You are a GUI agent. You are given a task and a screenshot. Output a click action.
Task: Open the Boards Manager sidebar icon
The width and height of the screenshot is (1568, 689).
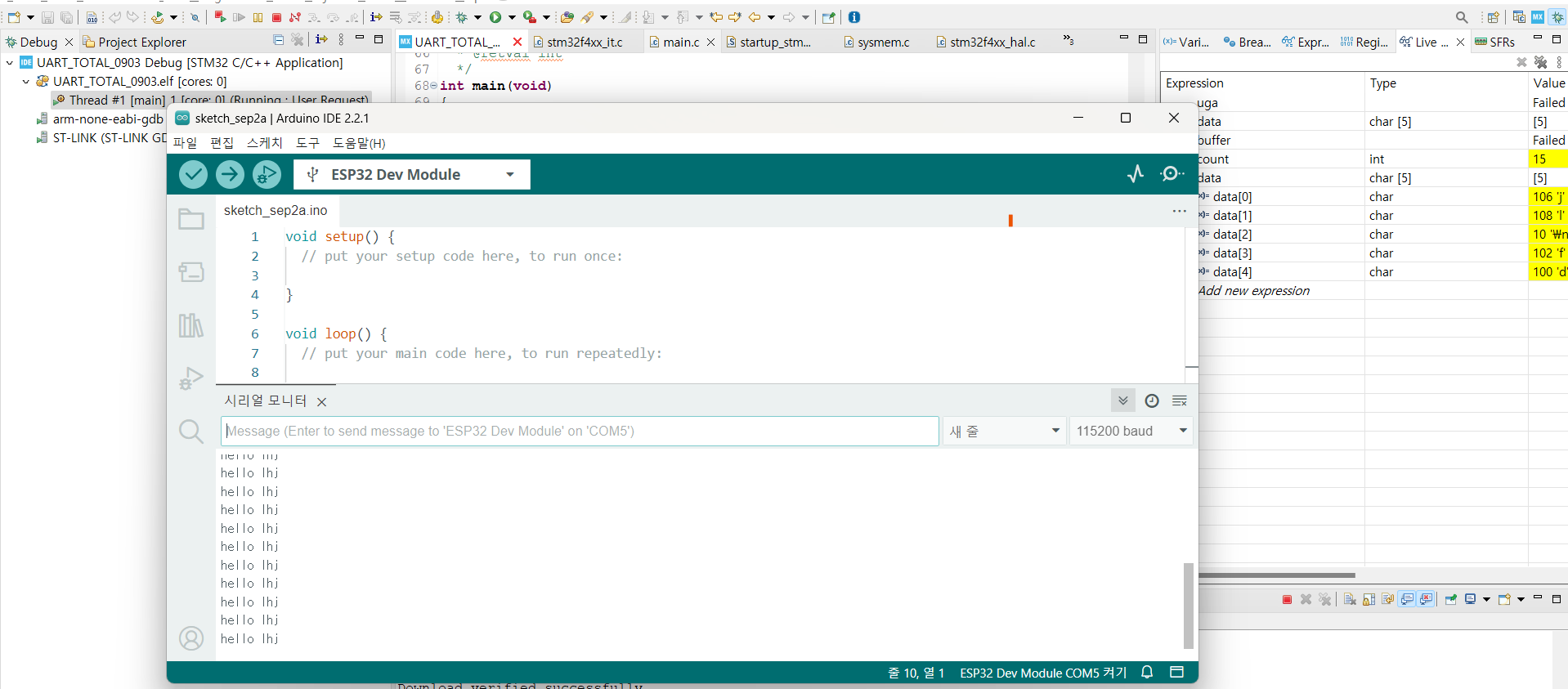click(191, 272)
